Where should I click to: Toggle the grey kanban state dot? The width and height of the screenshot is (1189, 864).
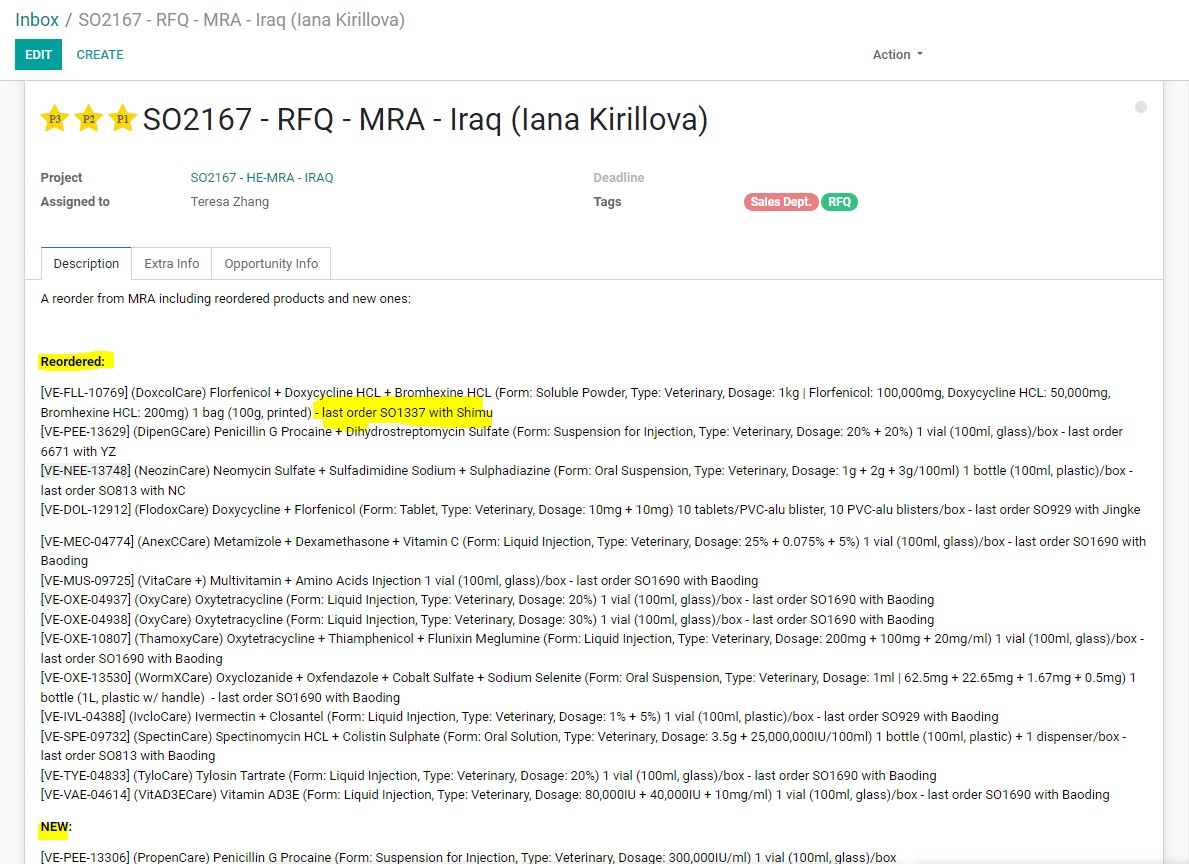[1140, 107]
